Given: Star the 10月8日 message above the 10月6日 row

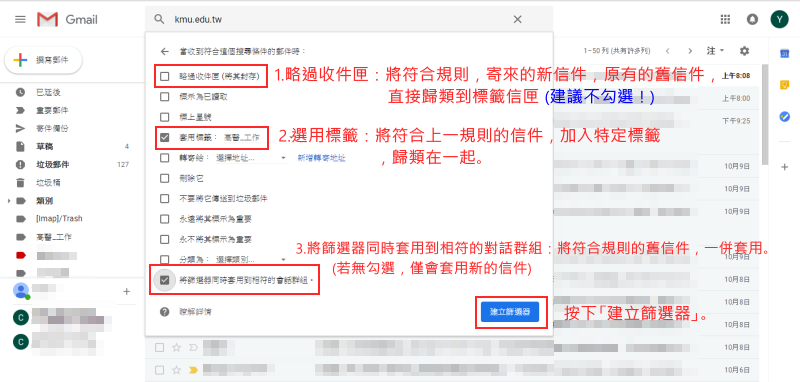Looking at the screenshot, I should tap(177, 347).
